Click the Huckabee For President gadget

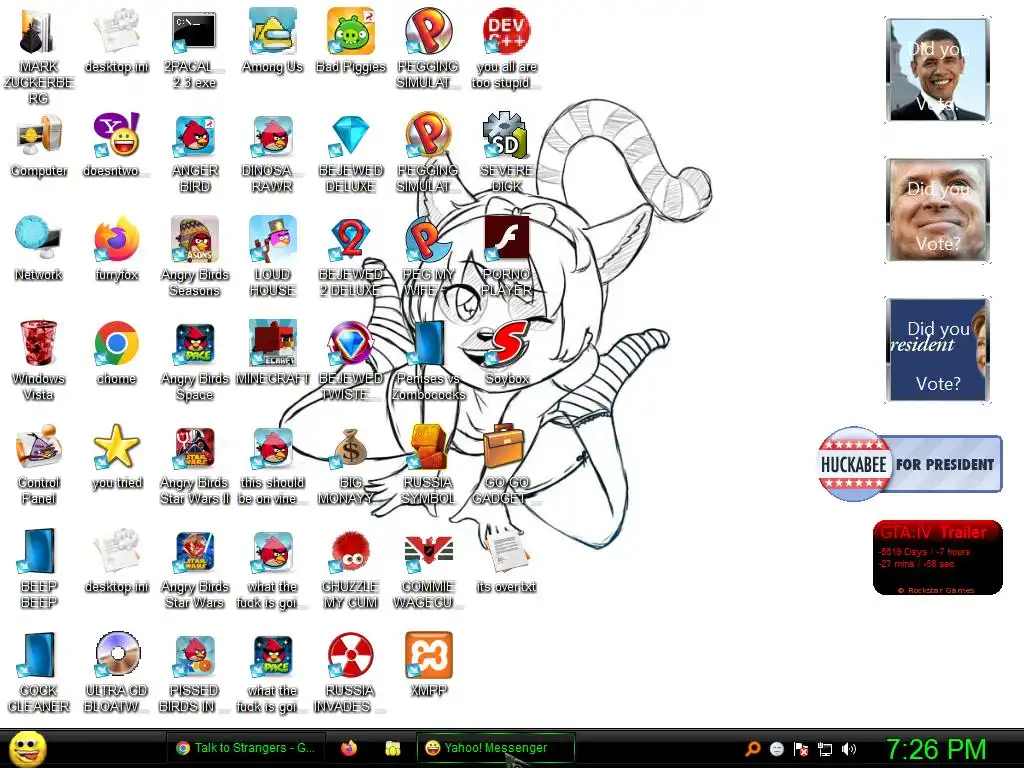pyautogui.click(x=910, y=464)
